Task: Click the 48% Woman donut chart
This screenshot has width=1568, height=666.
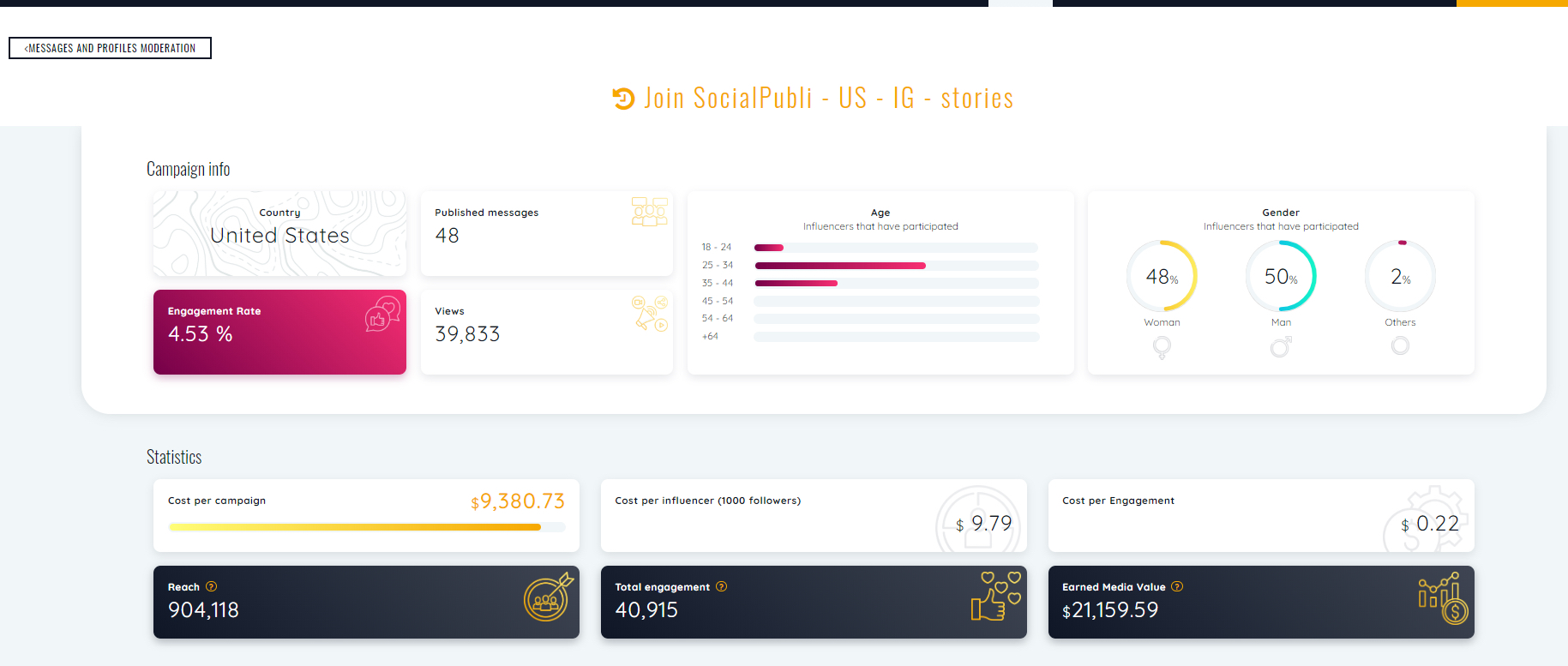Action: [x=1162, y=276]
